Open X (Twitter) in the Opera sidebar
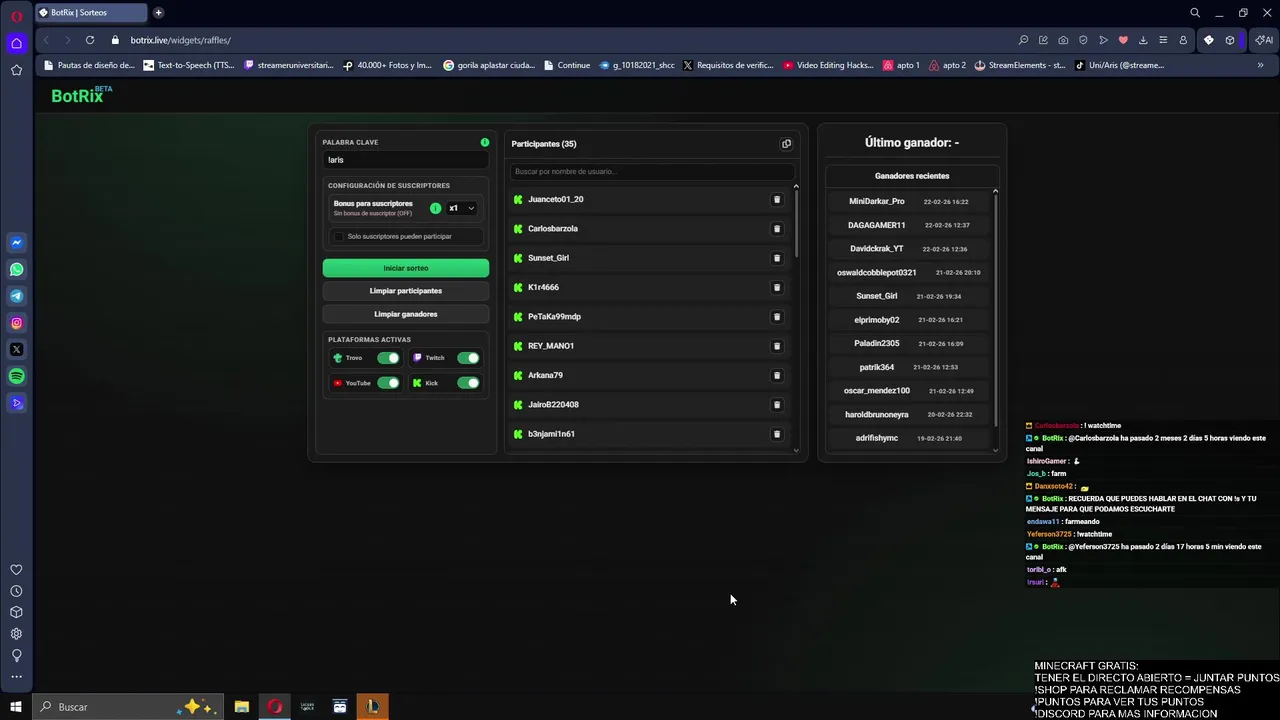This screenshot has width=1280, height=720. pyautogui.click(x=16, y=350)
